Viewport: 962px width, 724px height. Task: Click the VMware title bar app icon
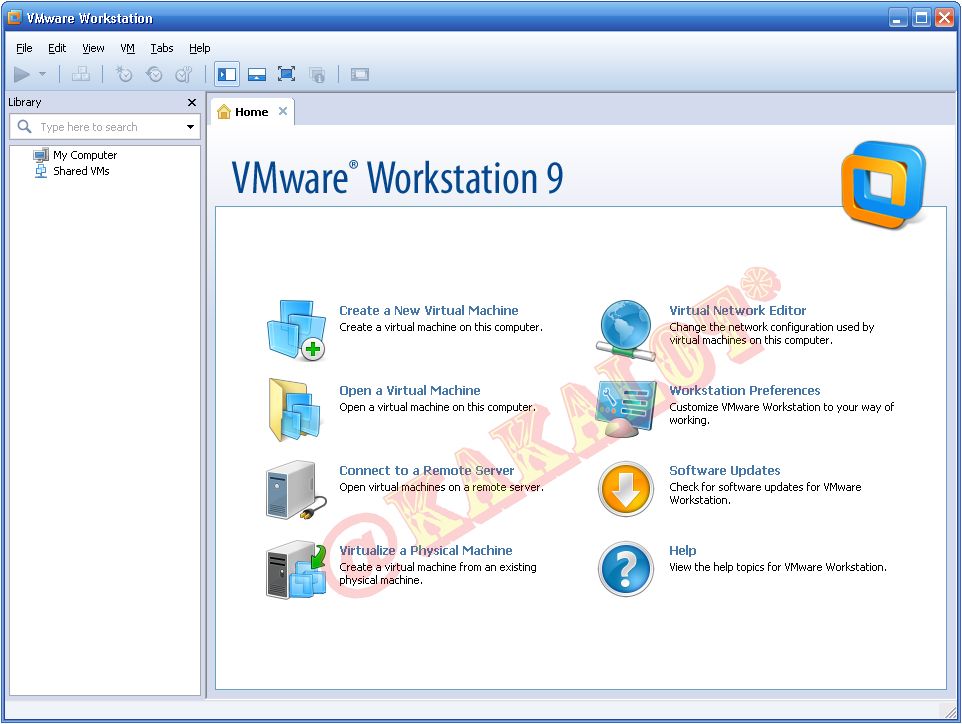(14, 17)
